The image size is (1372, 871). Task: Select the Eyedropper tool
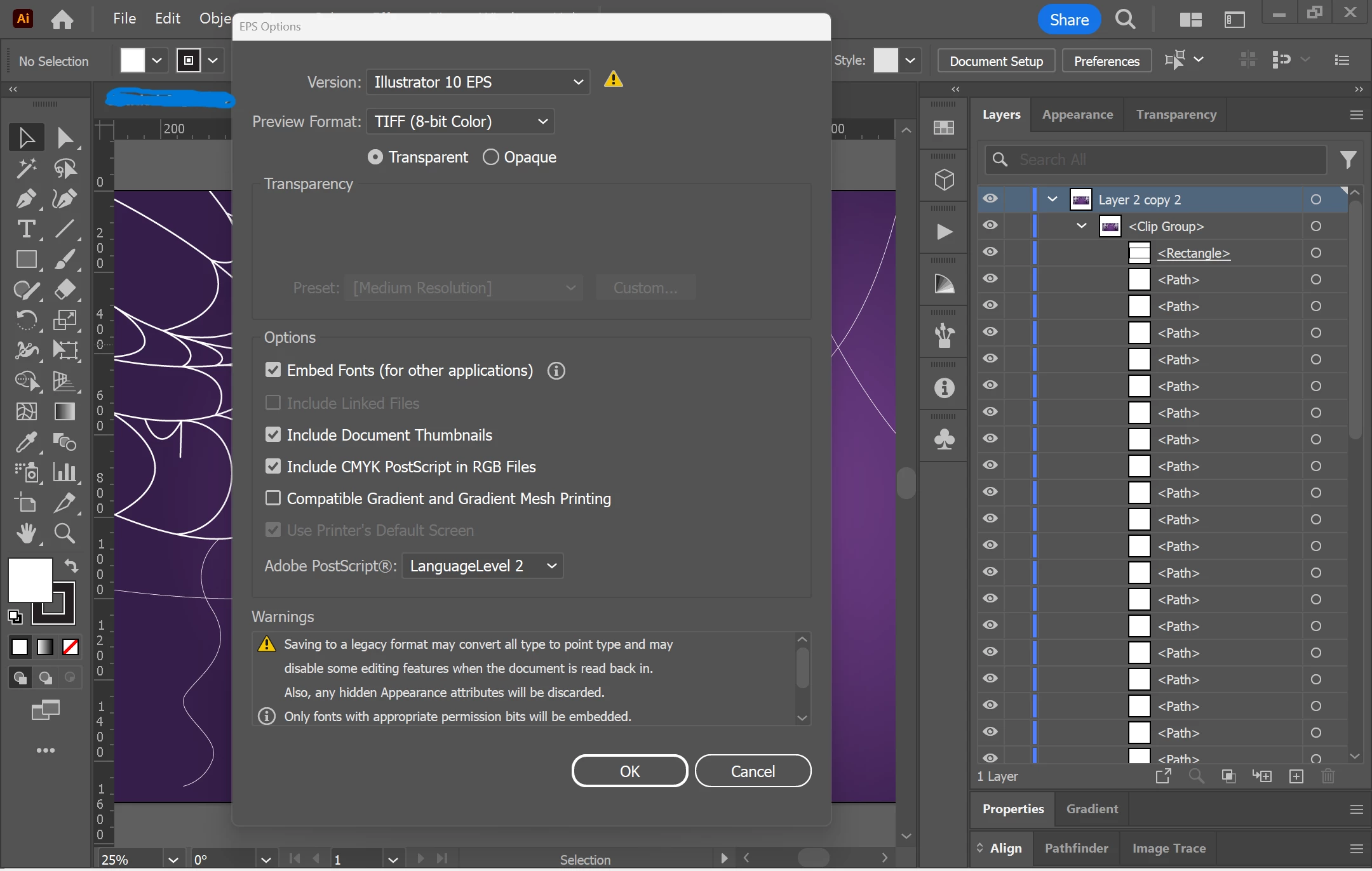25,442
